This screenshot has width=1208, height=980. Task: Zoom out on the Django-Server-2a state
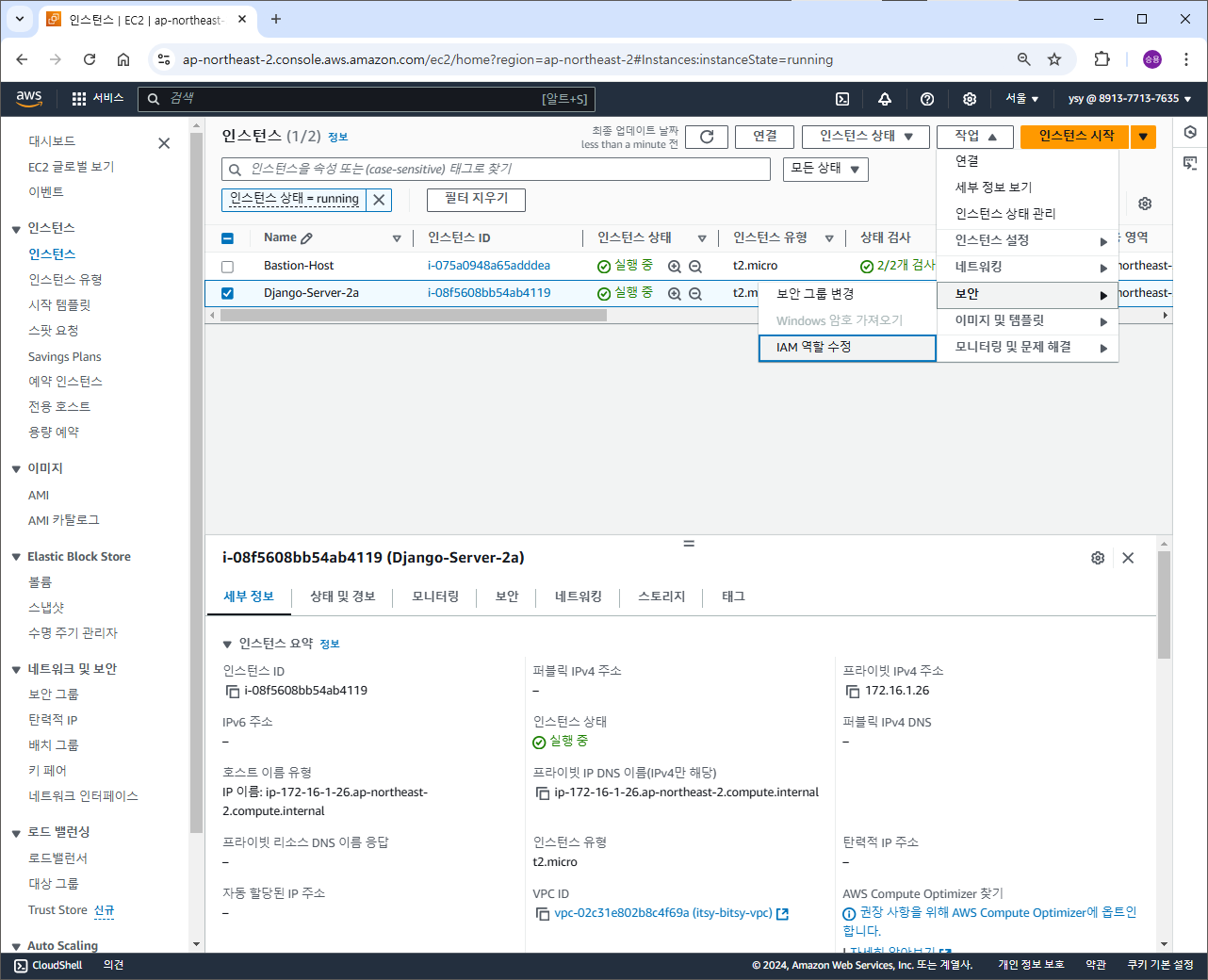click(x=695, y=294)
